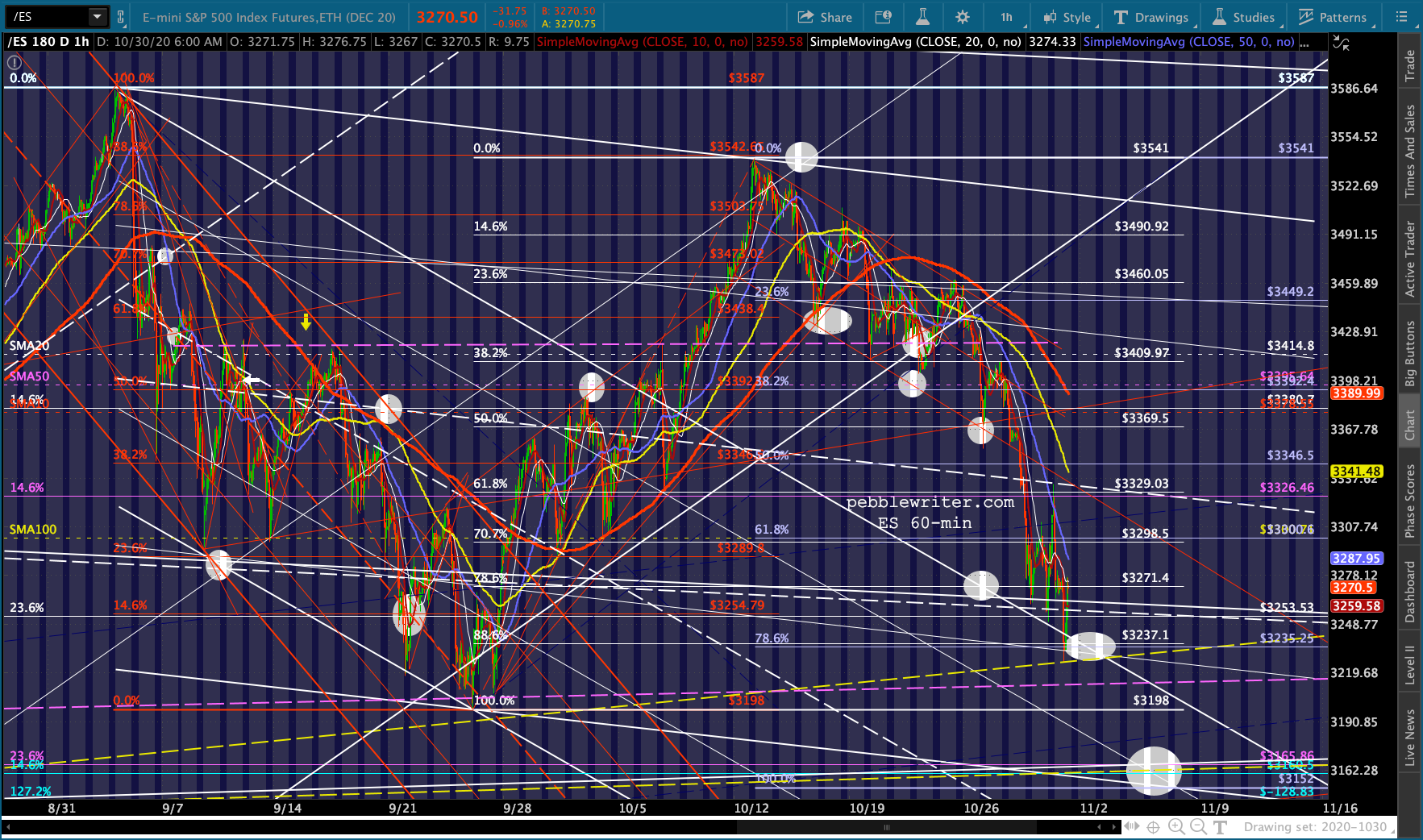Image resolution: width=1423 pixels, height=840 pixels.
Task: Open the Style menu
Action: 1067,17
